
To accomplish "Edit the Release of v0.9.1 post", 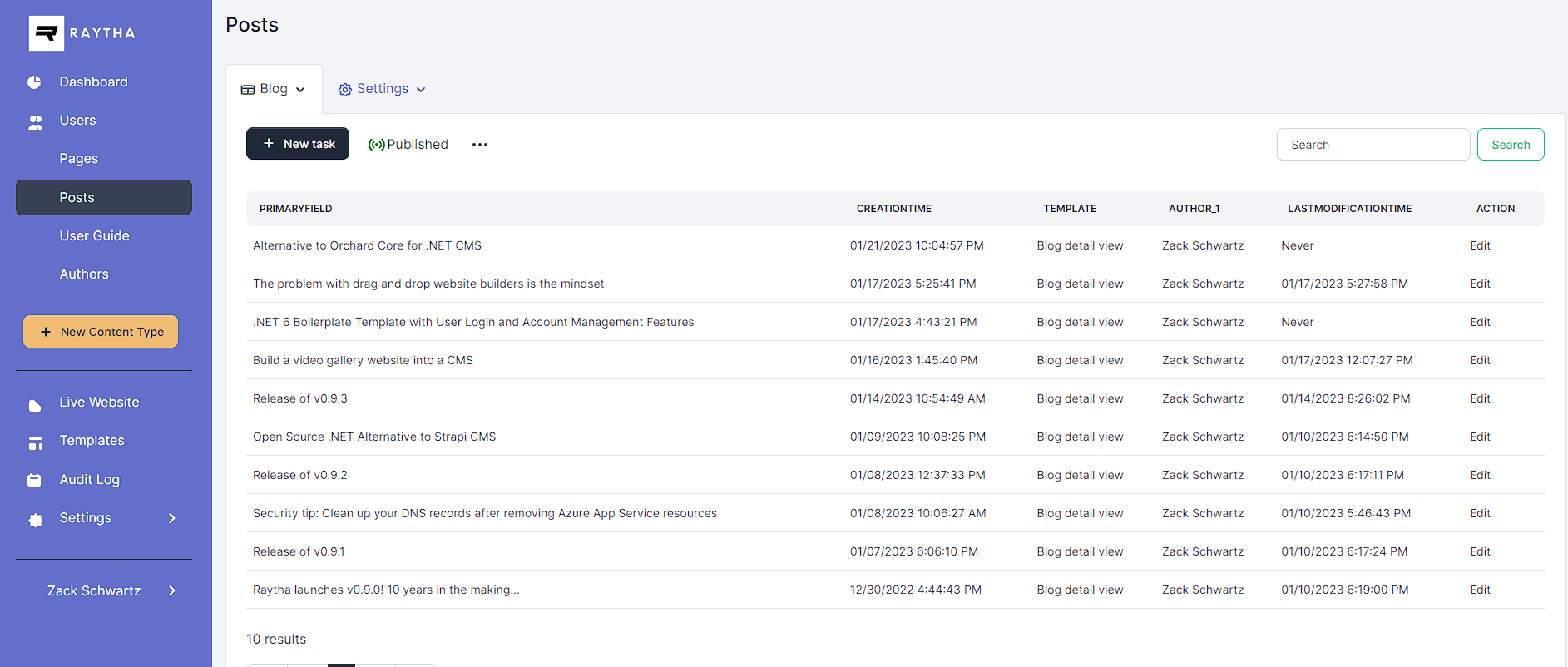I will tap(1480, 552).
